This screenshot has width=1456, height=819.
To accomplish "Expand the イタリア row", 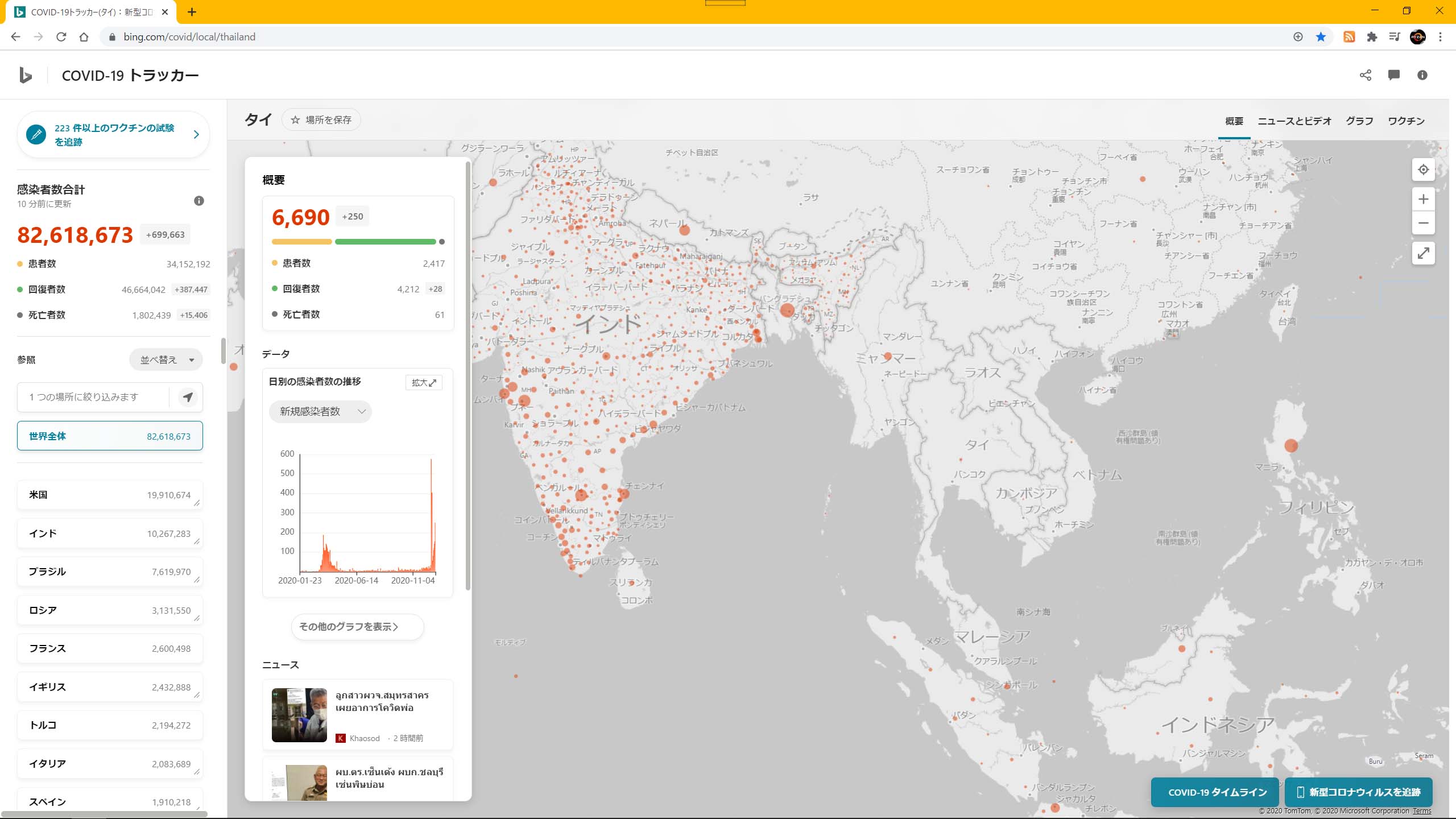I will pos(197,772).
